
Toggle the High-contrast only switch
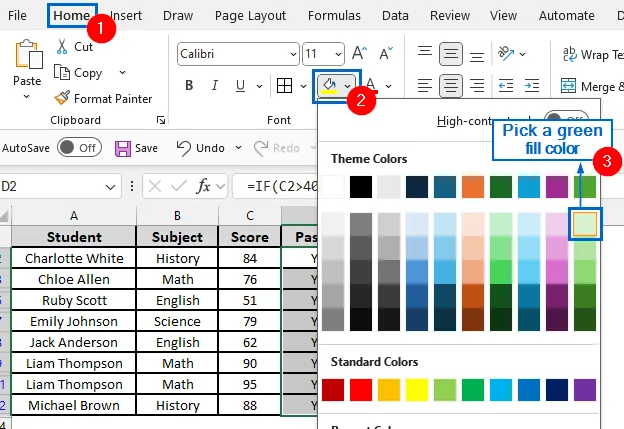pos(566,119)
